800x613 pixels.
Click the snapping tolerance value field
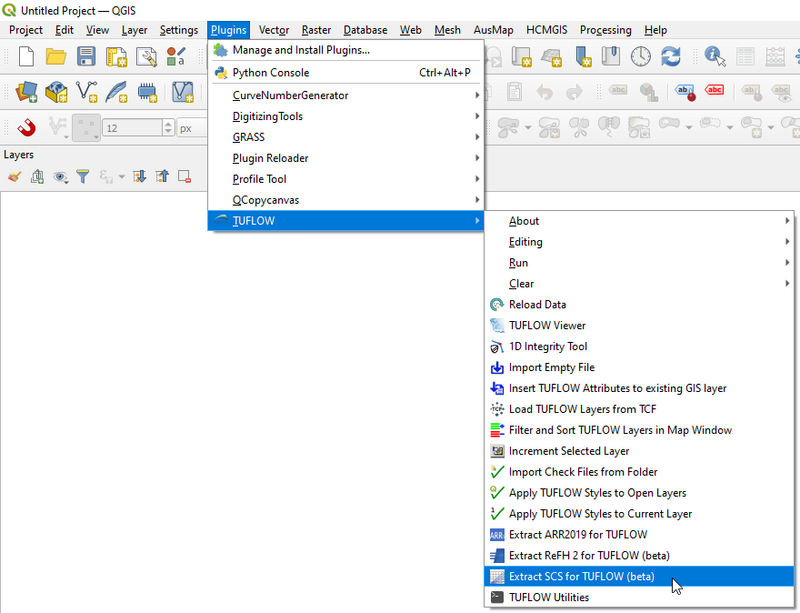[x=131, y=128]
